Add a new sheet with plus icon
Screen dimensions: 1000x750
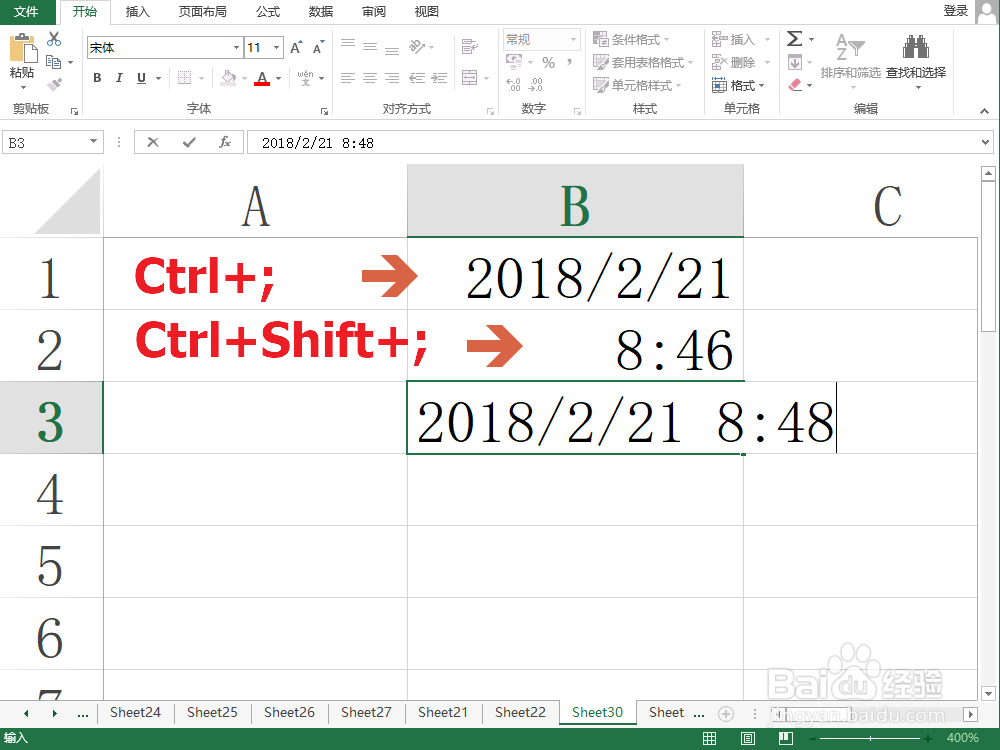point(726,714)
